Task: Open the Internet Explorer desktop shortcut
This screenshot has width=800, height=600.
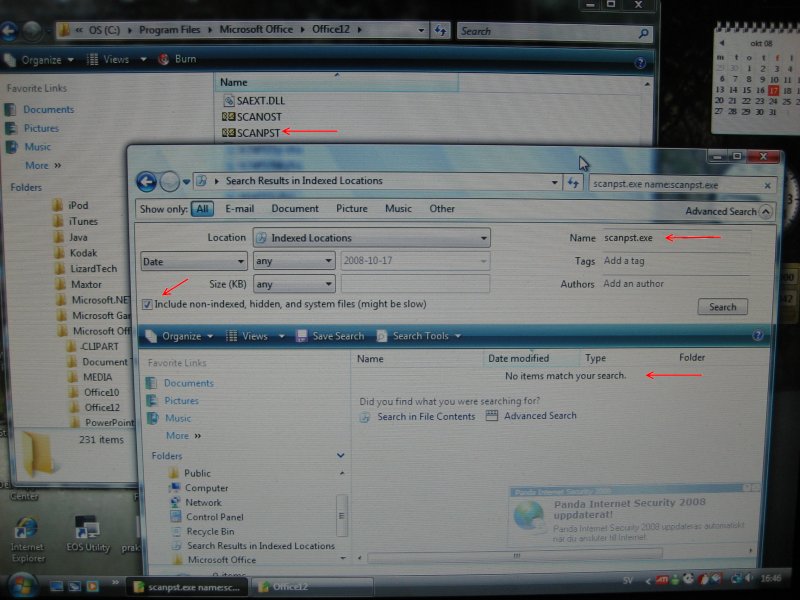Action: click(28, 539)
